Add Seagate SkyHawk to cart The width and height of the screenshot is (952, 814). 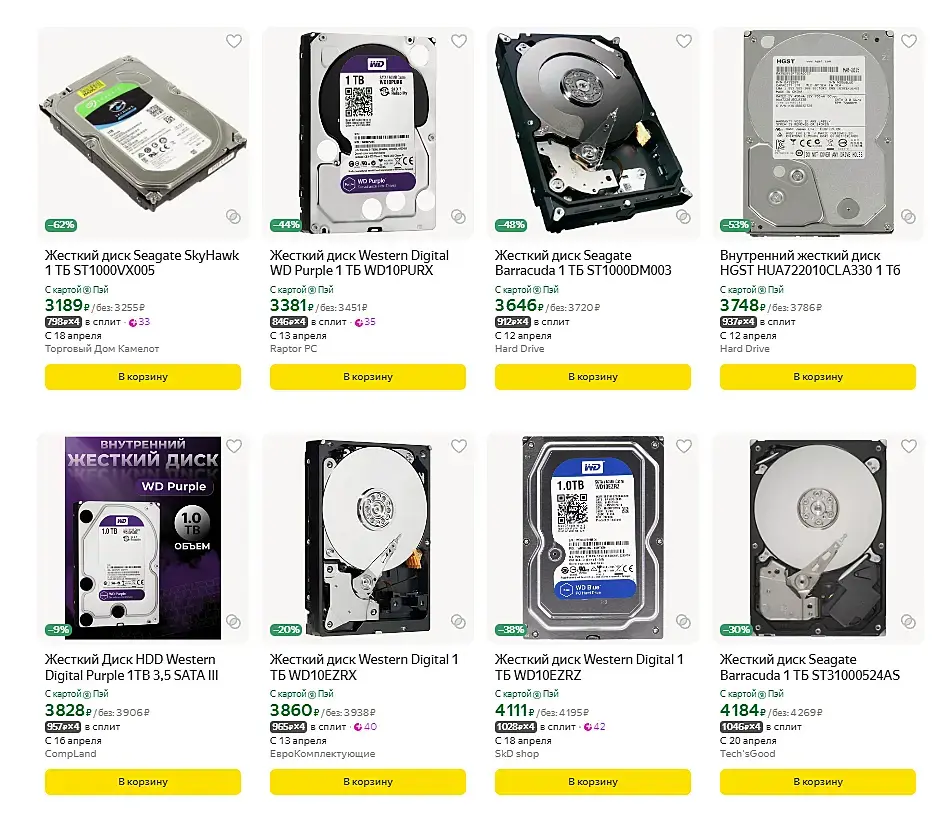tap(143, 377)
